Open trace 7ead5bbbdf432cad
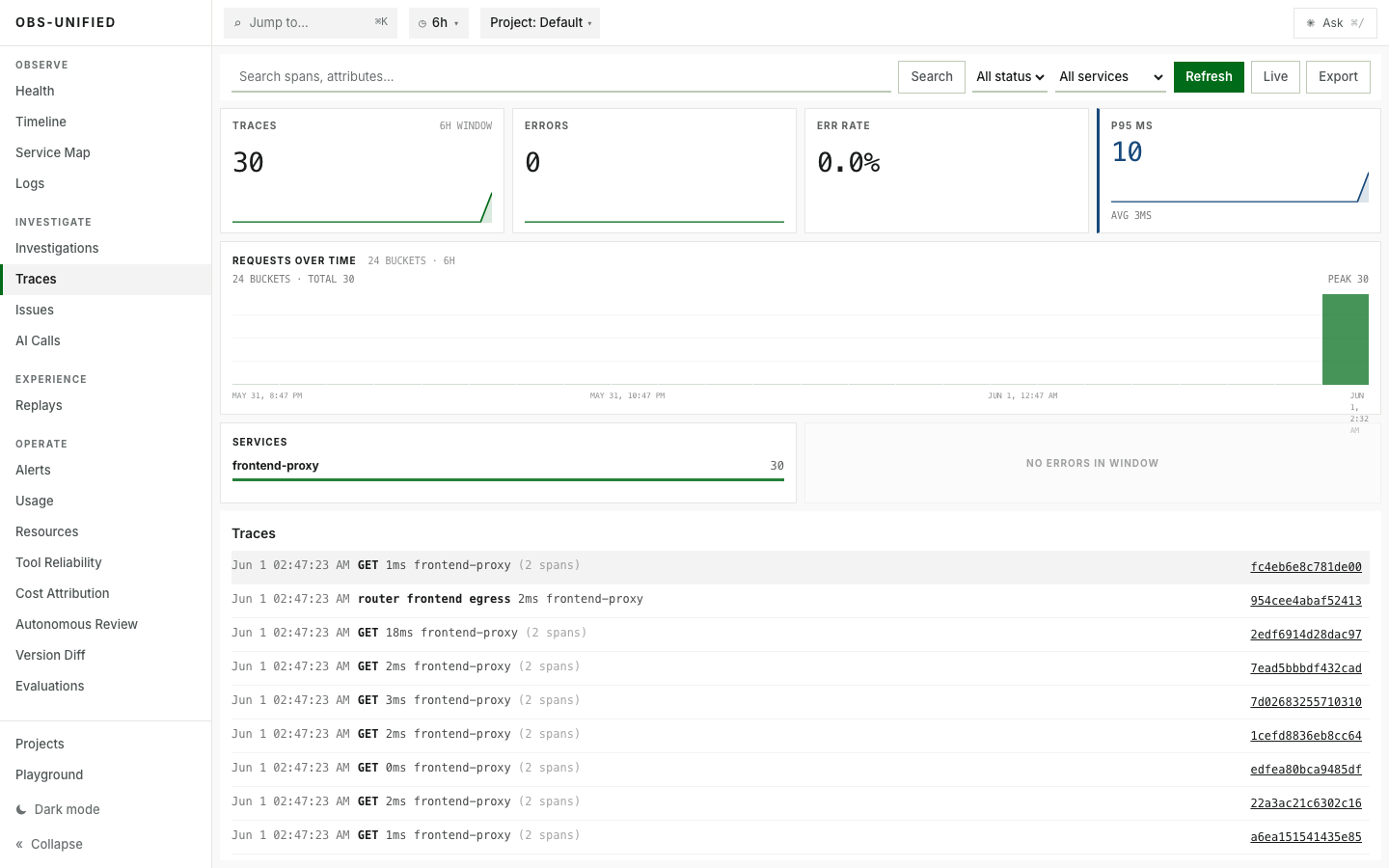This screenshot has width=1389, height=868. coord(1306,668)
